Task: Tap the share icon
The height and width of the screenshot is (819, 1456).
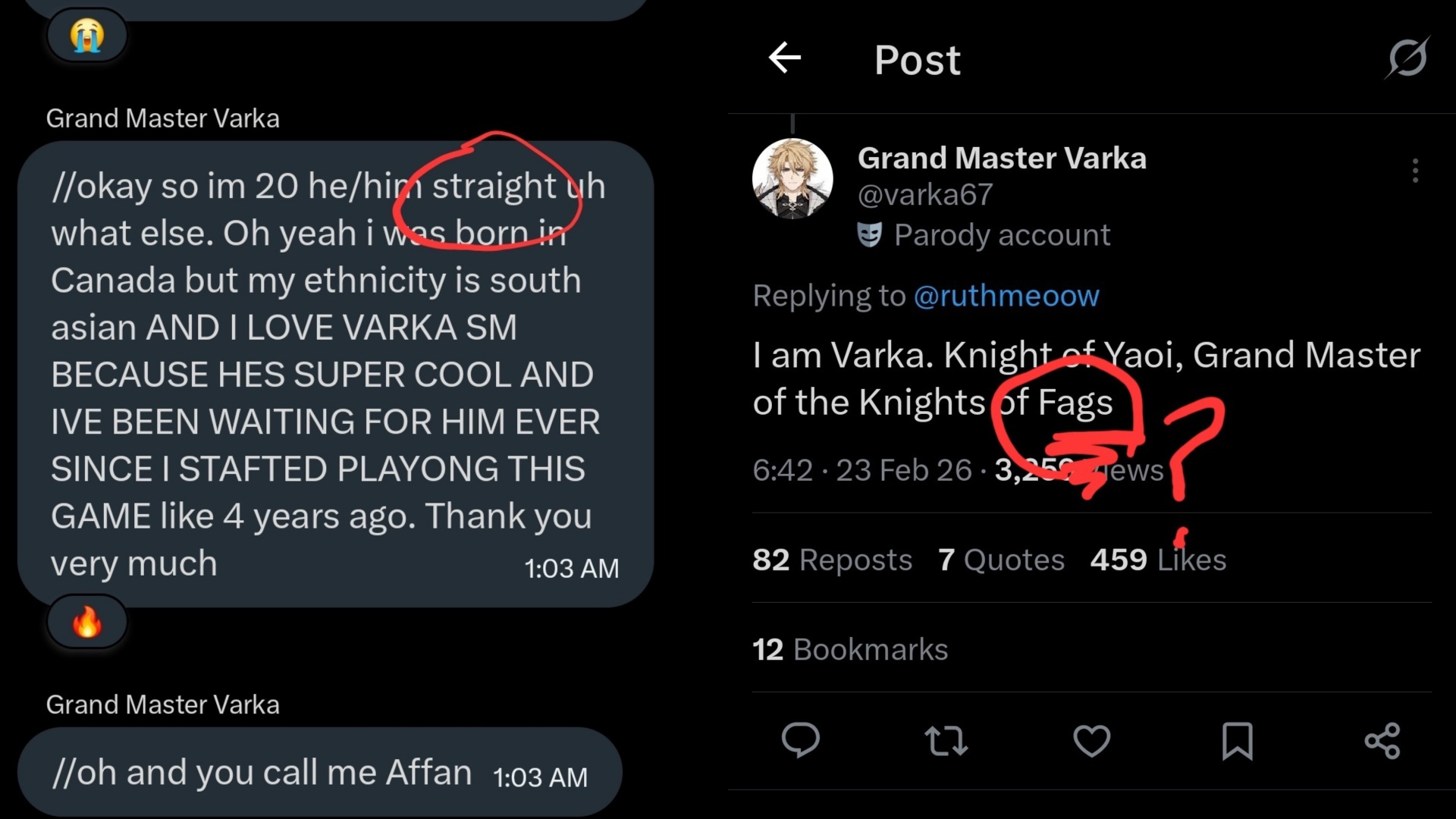Action: [1382, 741]
